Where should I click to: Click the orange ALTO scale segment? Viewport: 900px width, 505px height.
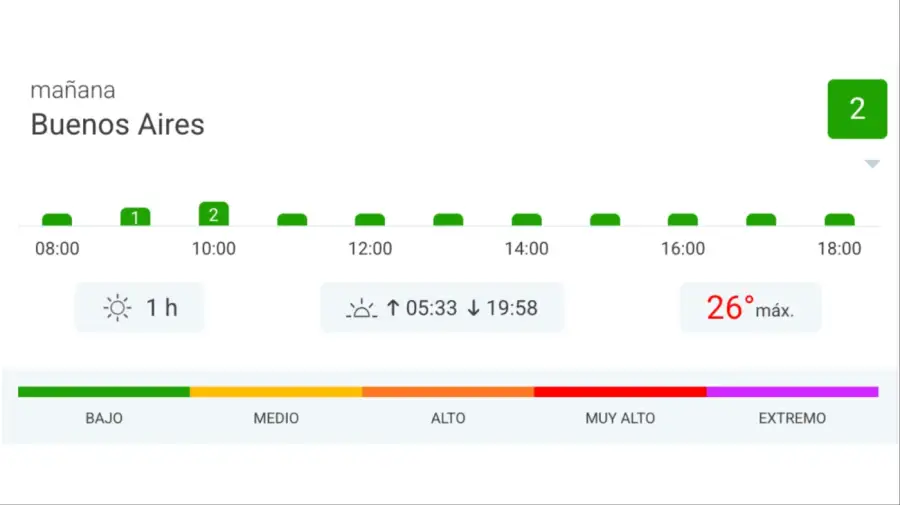[448, 392]
